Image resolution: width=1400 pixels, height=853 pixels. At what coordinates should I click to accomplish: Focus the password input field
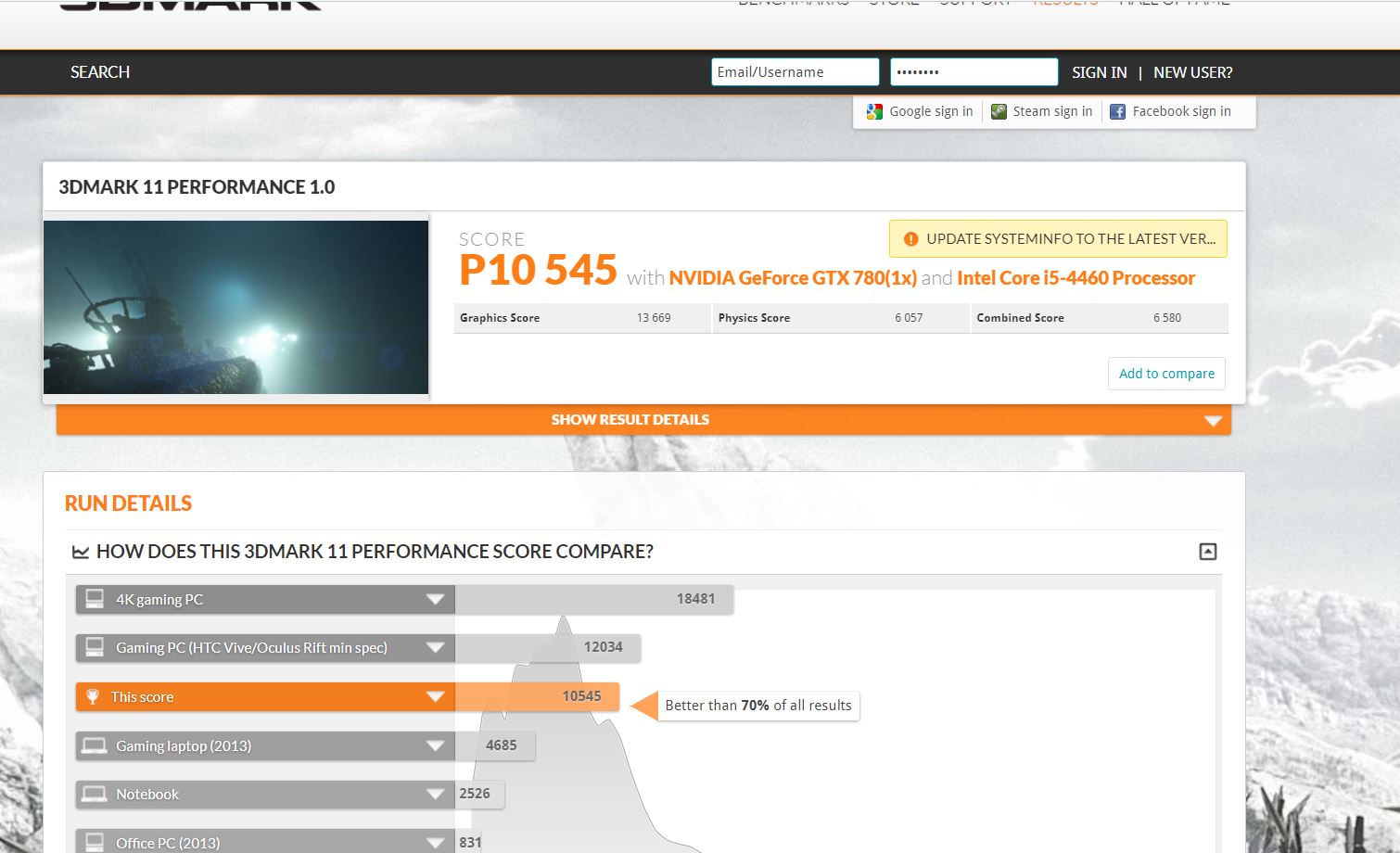click(974, 72)
